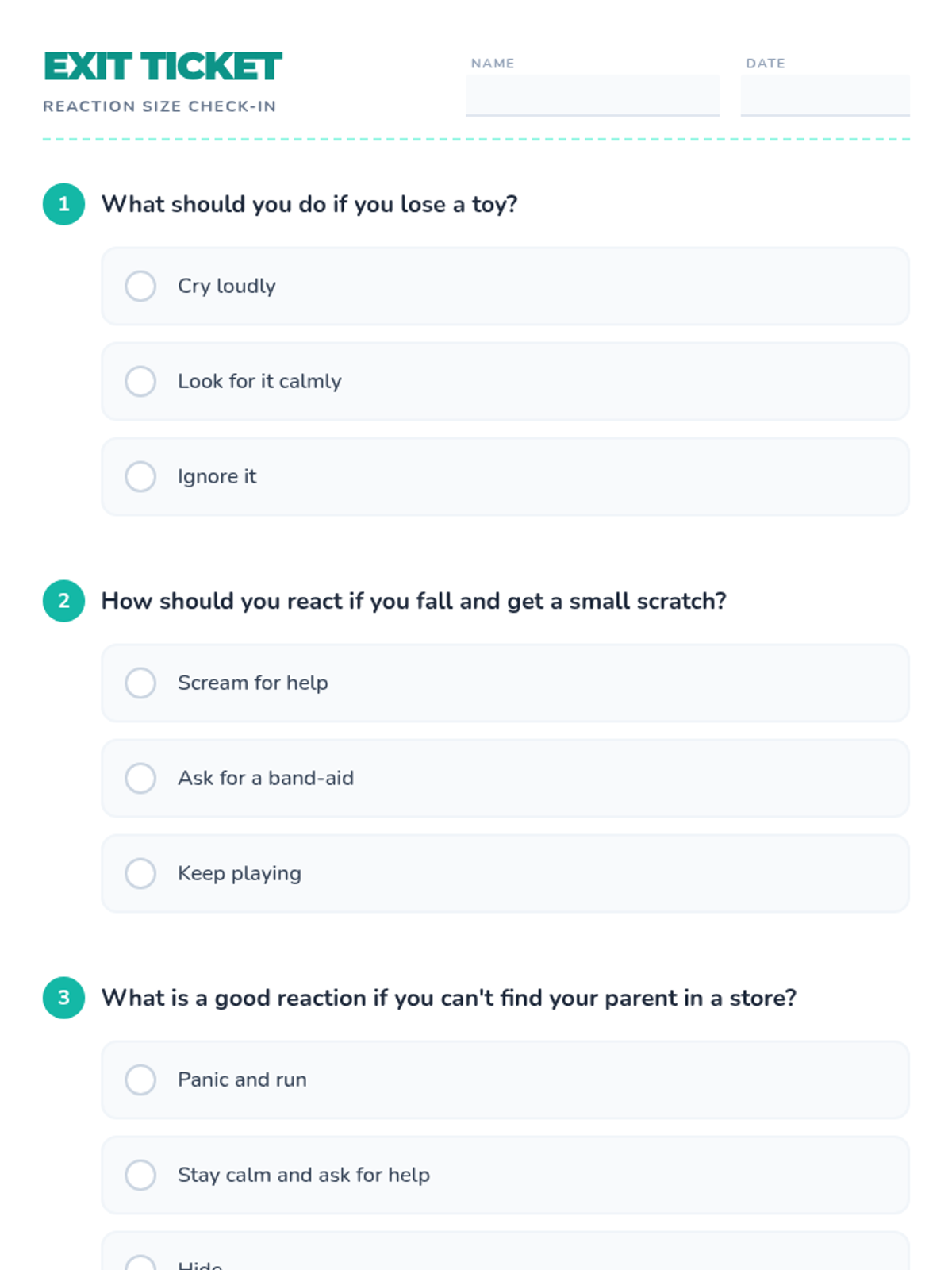
Task: Click the Date input field
Action: (824, 95)
